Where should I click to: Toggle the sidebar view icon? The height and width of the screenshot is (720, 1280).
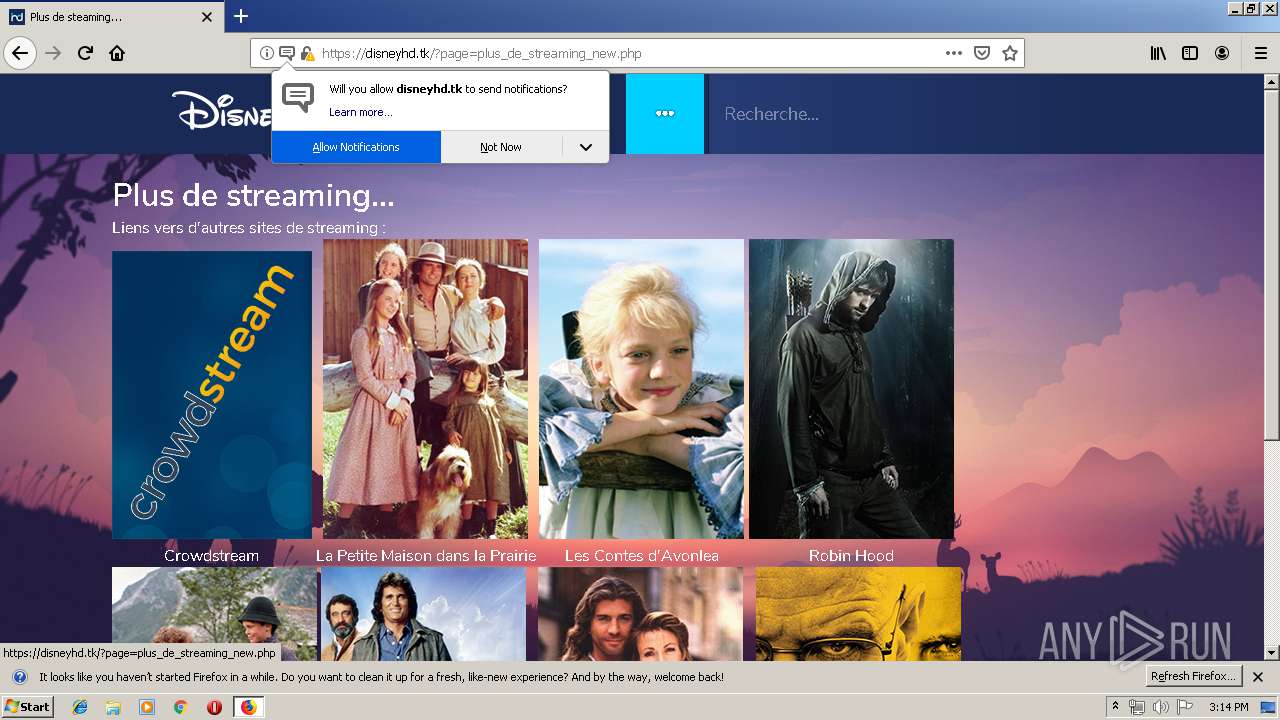pos(1190,53)
